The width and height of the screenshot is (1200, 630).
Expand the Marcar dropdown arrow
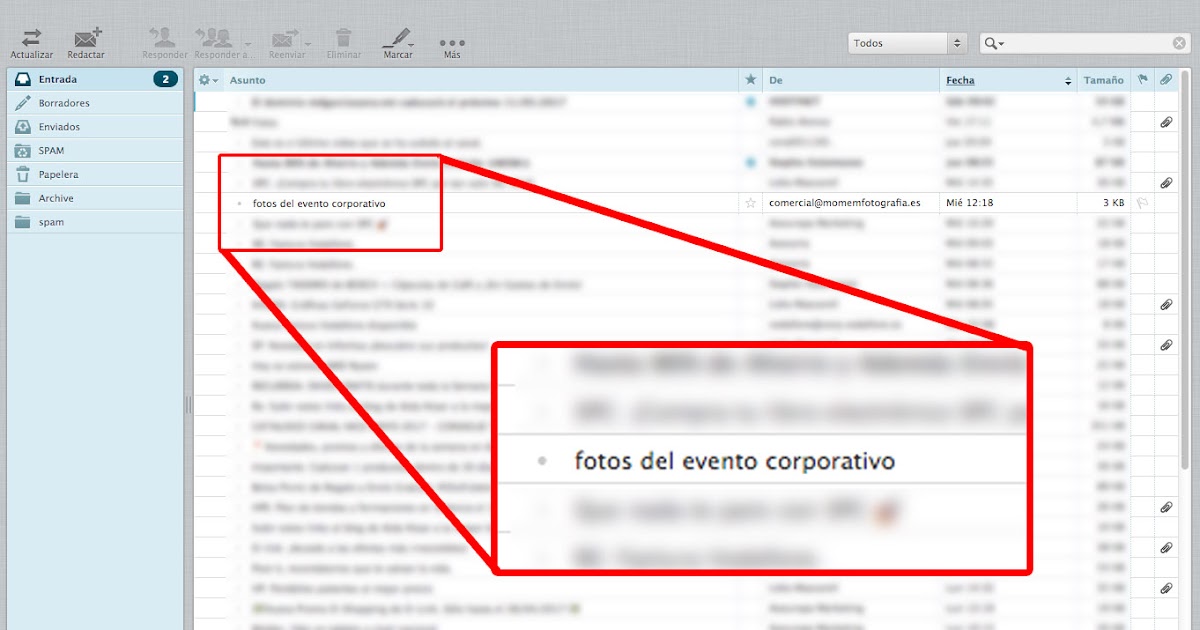point(412,43)
